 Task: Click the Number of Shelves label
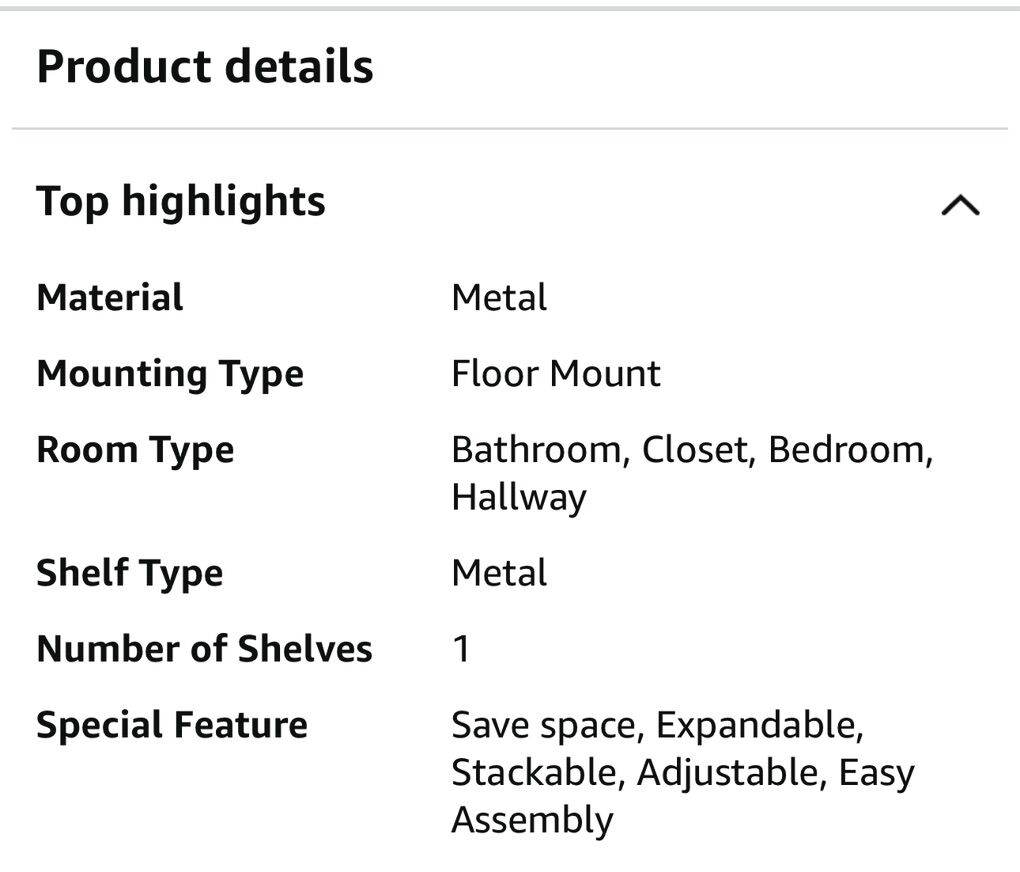click(x=204, y=649)
